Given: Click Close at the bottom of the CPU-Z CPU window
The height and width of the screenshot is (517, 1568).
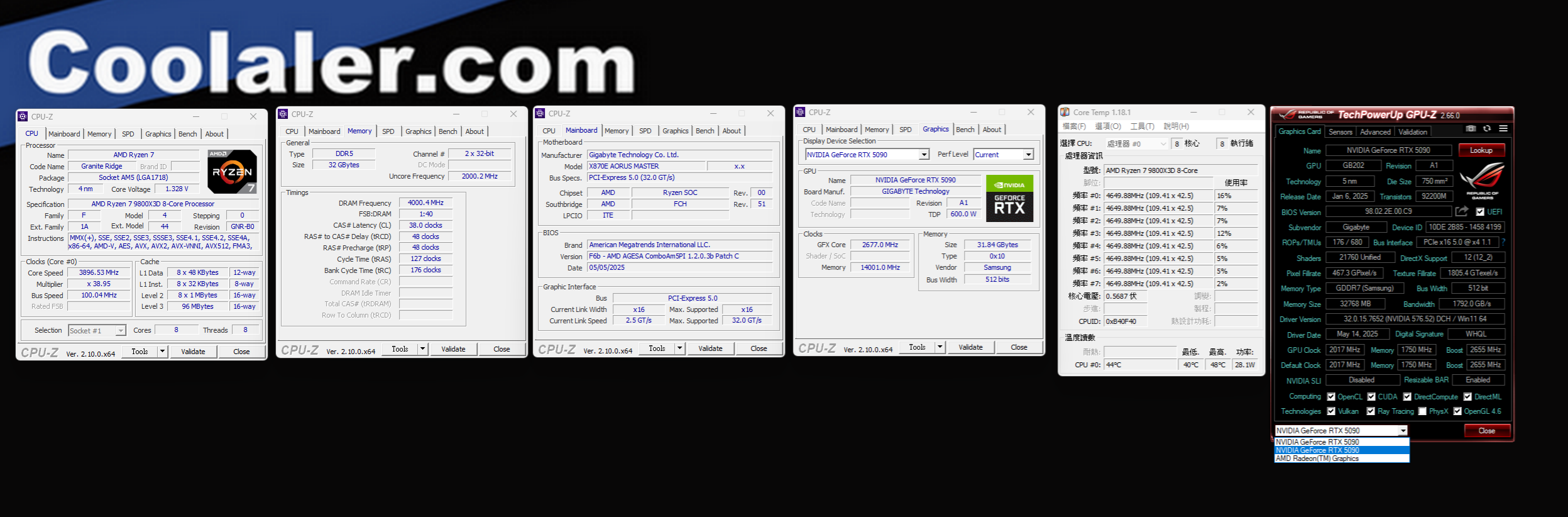Looking at the screenshot, I should pos(241,352).
